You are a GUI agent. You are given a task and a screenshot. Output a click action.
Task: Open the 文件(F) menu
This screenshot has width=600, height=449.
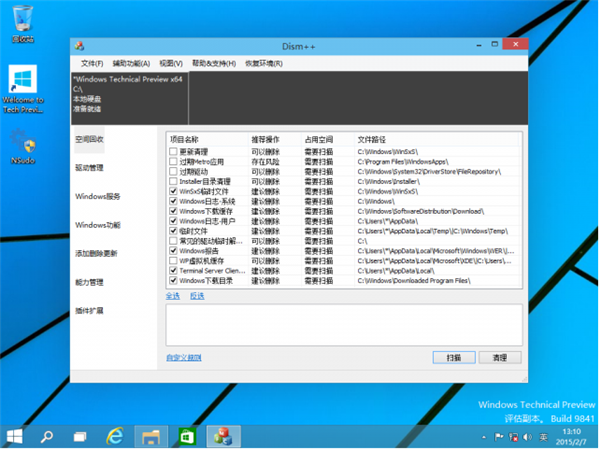pyautogui.click(x=92, y=64)
